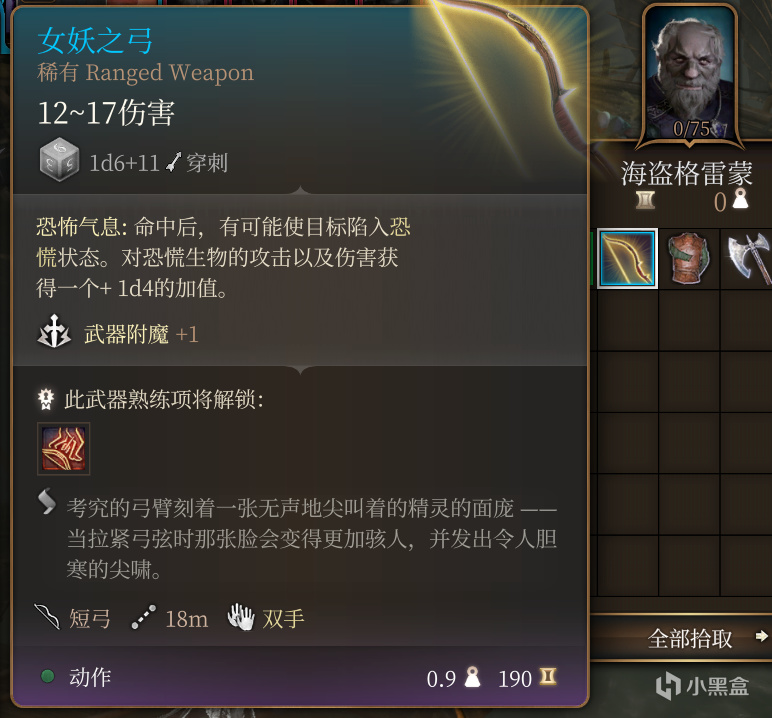
Task: Click the gold coin icon beside 190
Action: (x=548, y=677)
